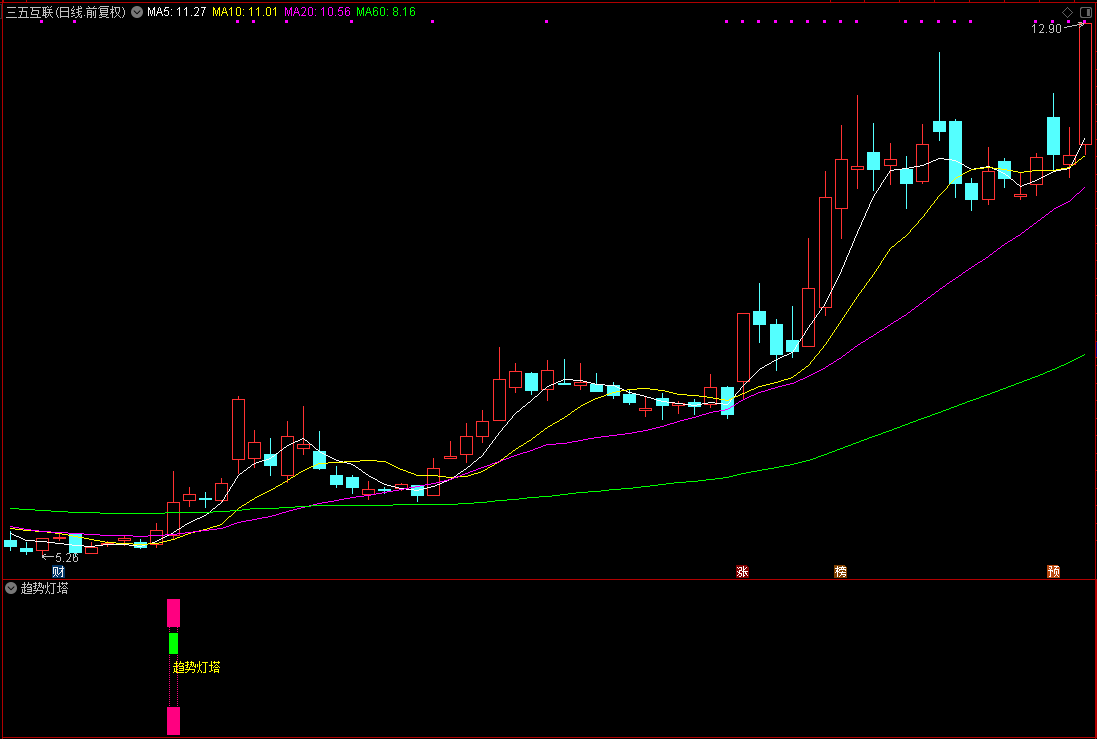The height and width of the screenshot is (739, 1097).
Task: Click the 12.90 high price label
Action: 1046,29
